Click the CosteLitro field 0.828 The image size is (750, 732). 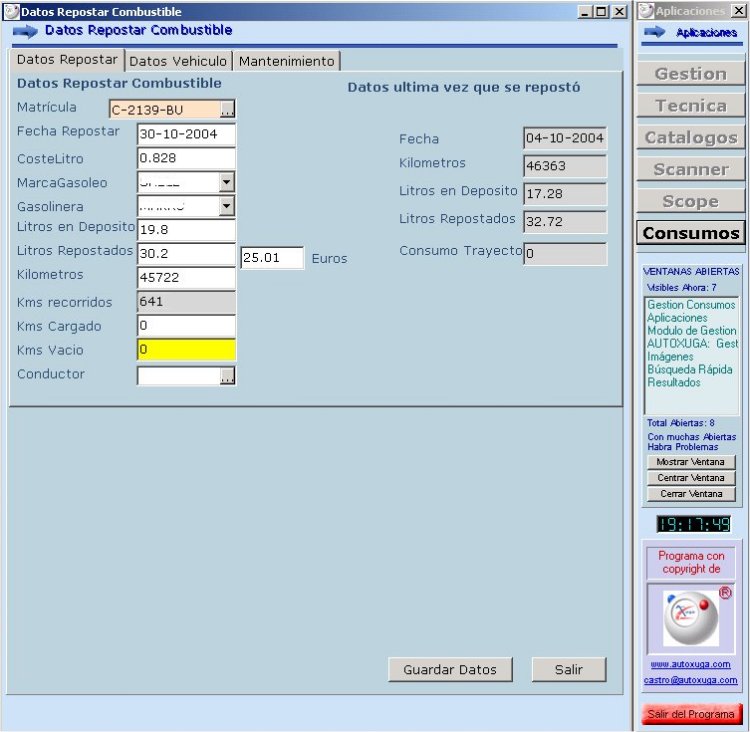186,158
